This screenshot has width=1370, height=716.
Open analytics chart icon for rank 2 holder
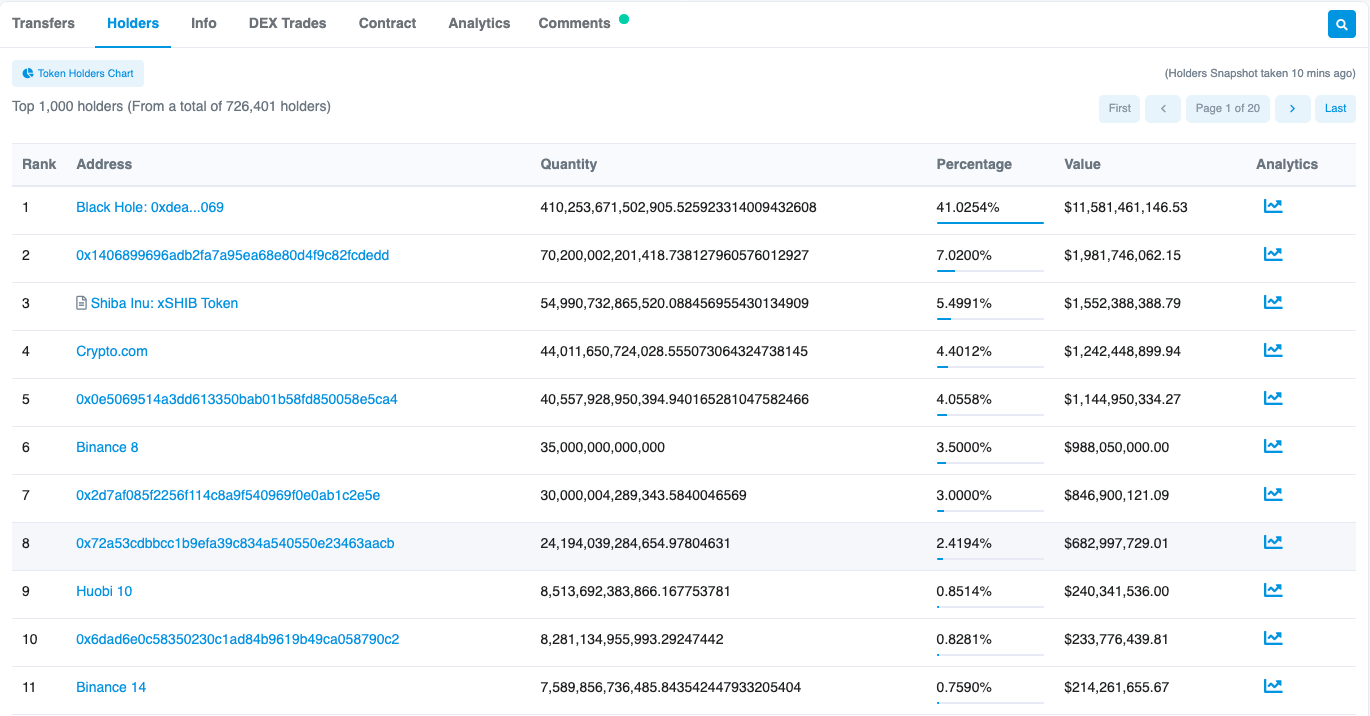pyautogui.click(x=1272, y=255)
